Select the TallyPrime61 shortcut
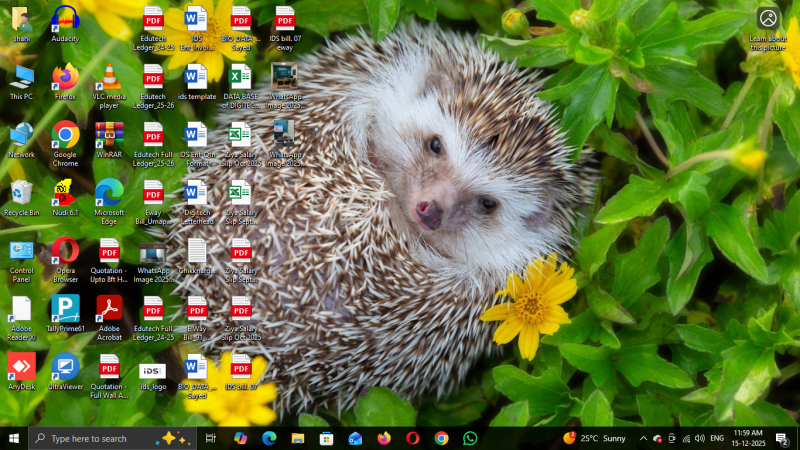This screenshot has height=450, width=800. (x=65, y=309)
